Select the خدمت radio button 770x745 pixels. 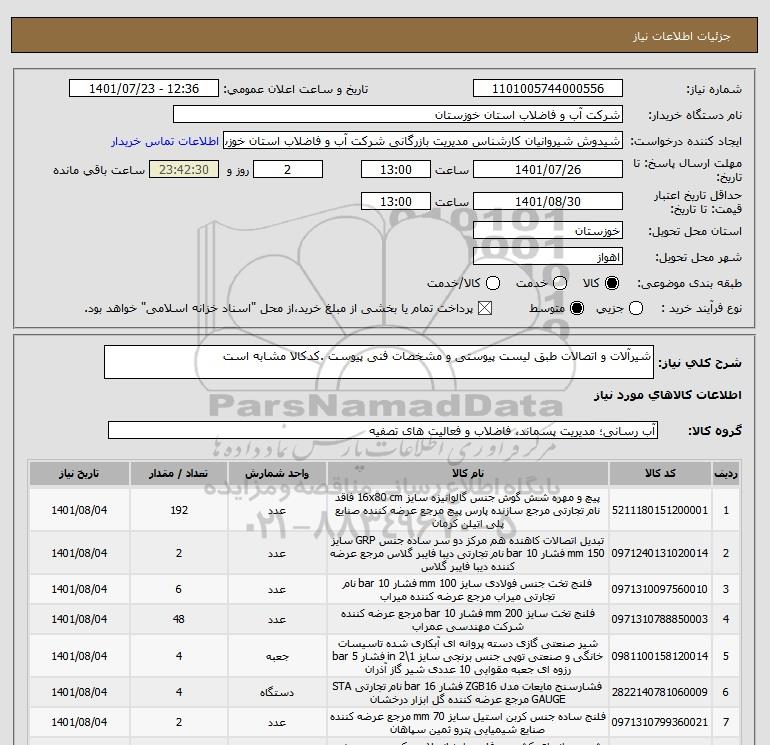560,283
